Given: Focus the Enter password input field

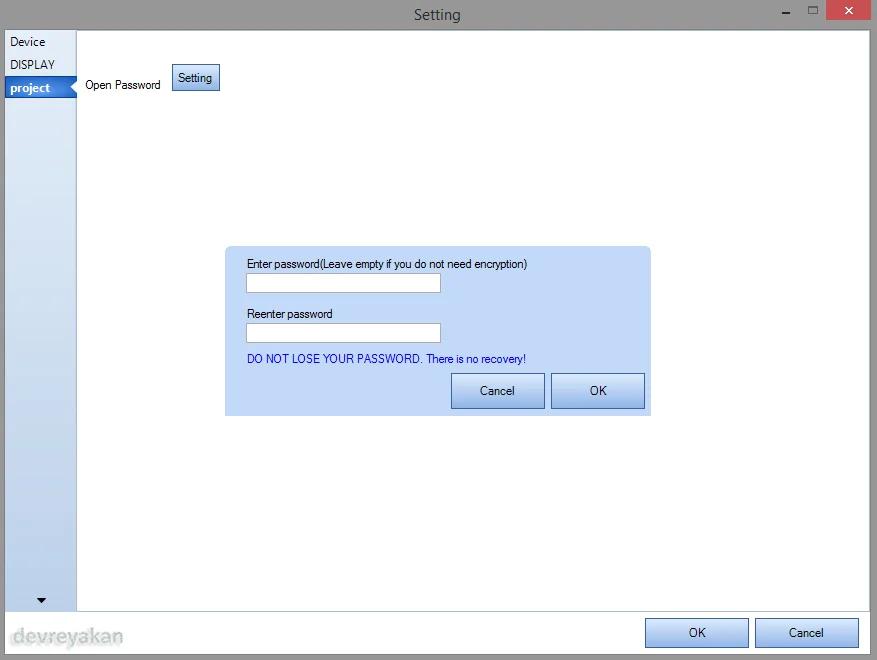Looking at the screenshot, I should click(x=343, y=283).
